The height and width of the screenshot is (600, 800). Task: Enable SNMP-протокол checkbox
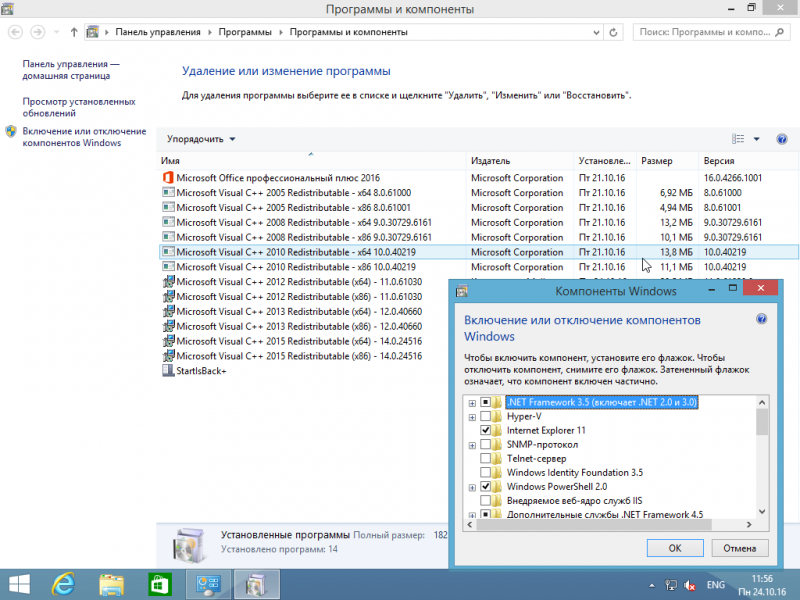pyautogui.click(x=485, y=444)
